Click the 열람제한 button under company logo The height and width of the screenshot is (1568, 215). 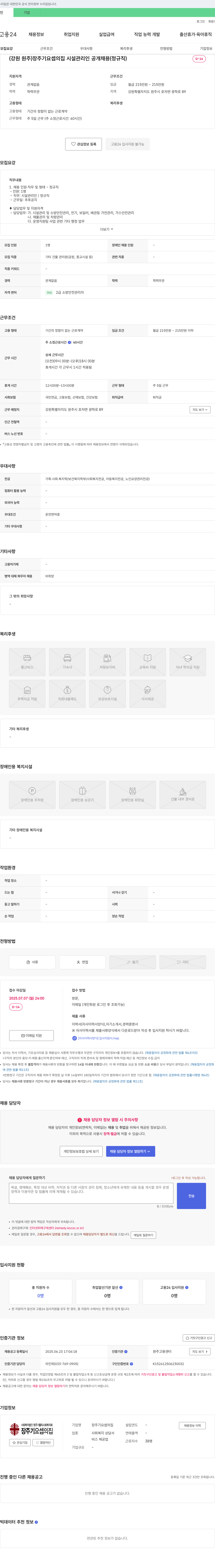pos(43,1443)
